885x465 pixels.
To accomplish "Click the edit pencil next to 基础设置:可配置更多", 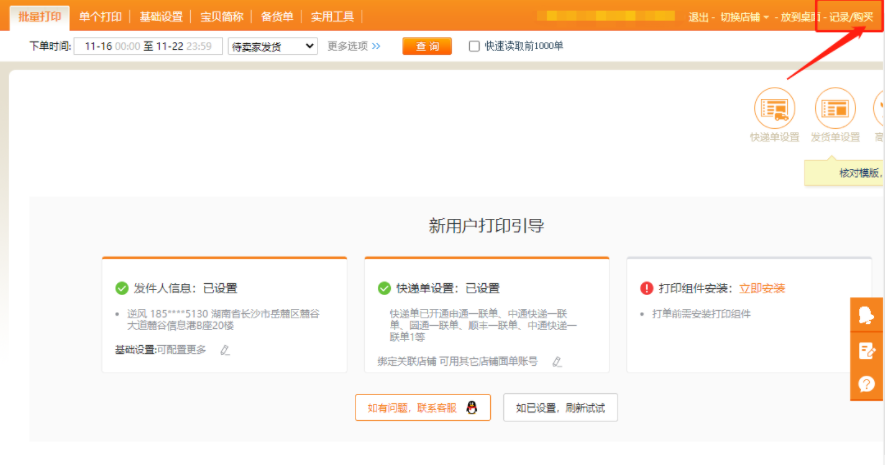I will point(224,350).
